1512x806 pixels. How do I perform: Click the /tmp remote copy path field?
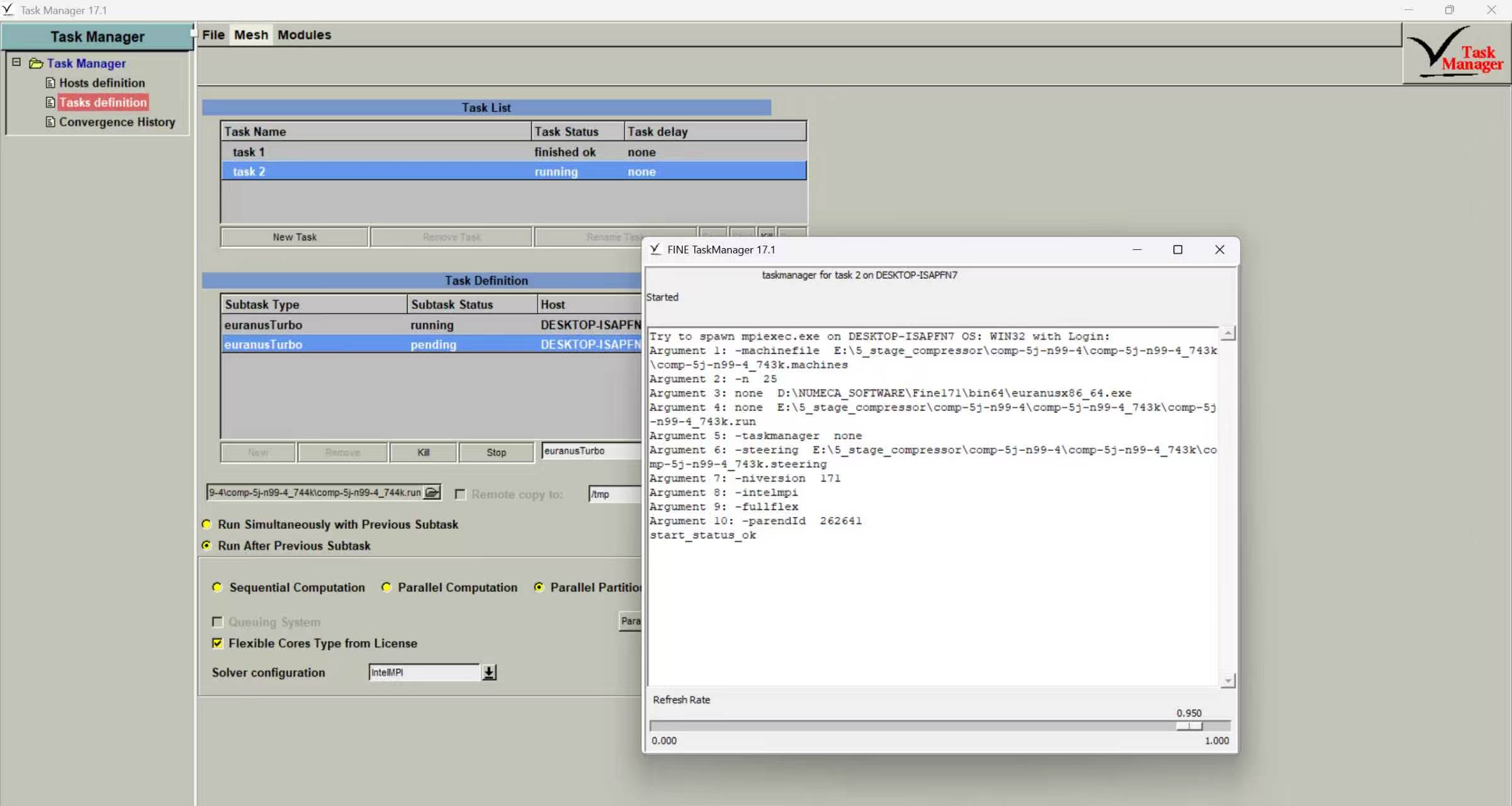pos(615,494)
